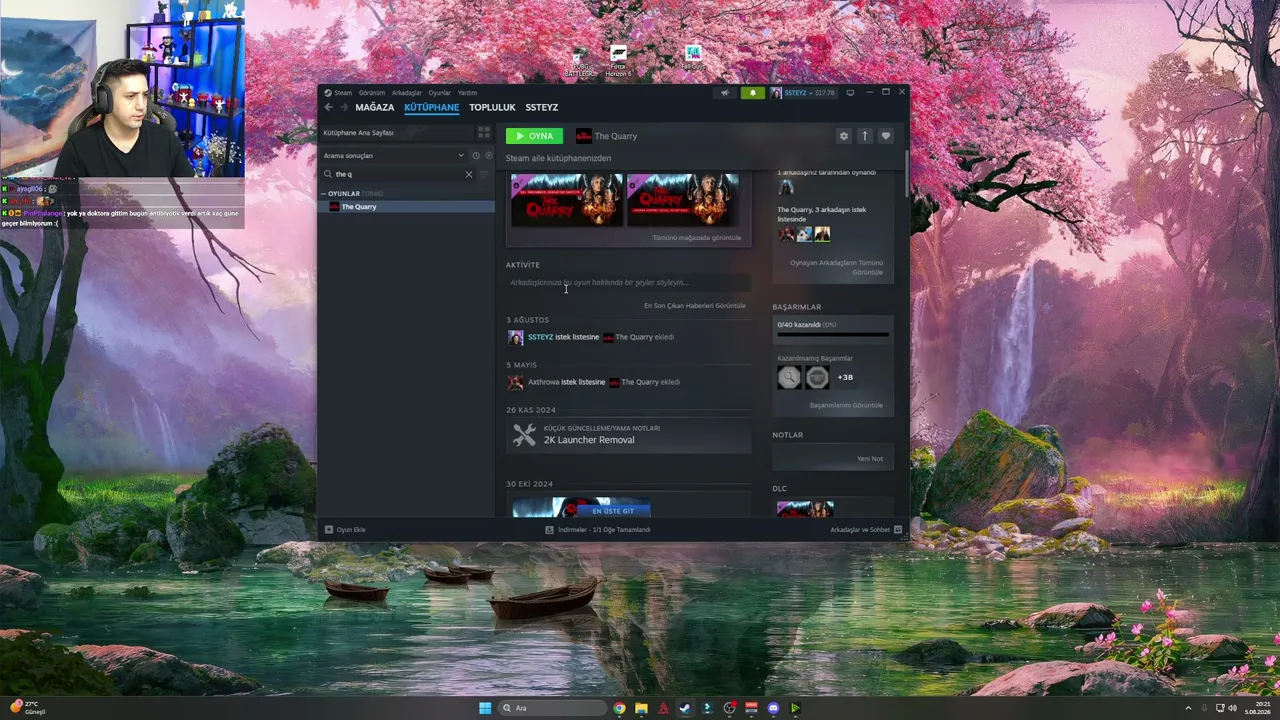Clear the library search text
This screenshot has width=1280, height=720.
pyautogui.click(x=468, y=174)
